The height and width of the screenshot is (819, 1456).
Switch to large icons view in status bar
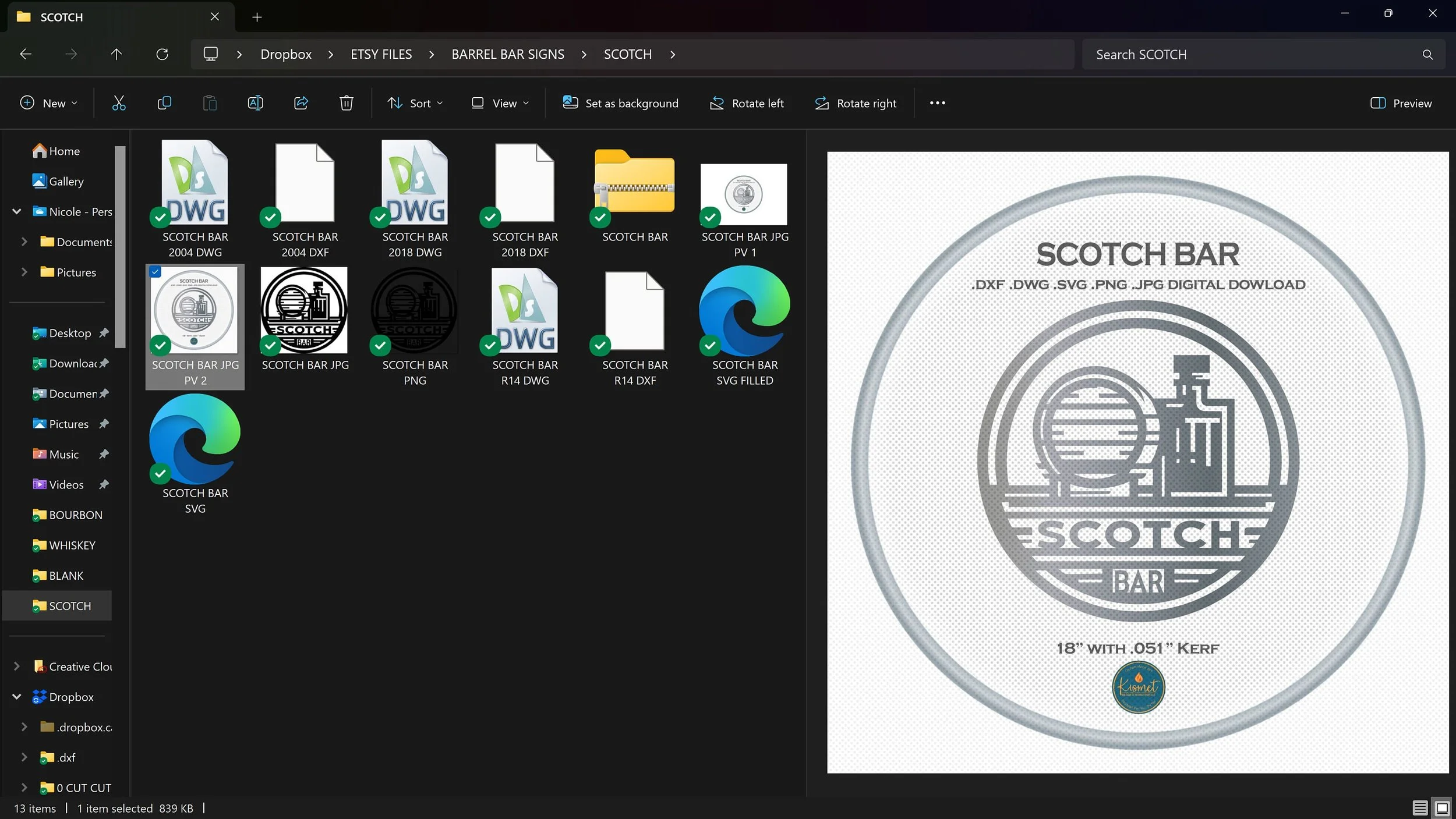(1442, 808)
